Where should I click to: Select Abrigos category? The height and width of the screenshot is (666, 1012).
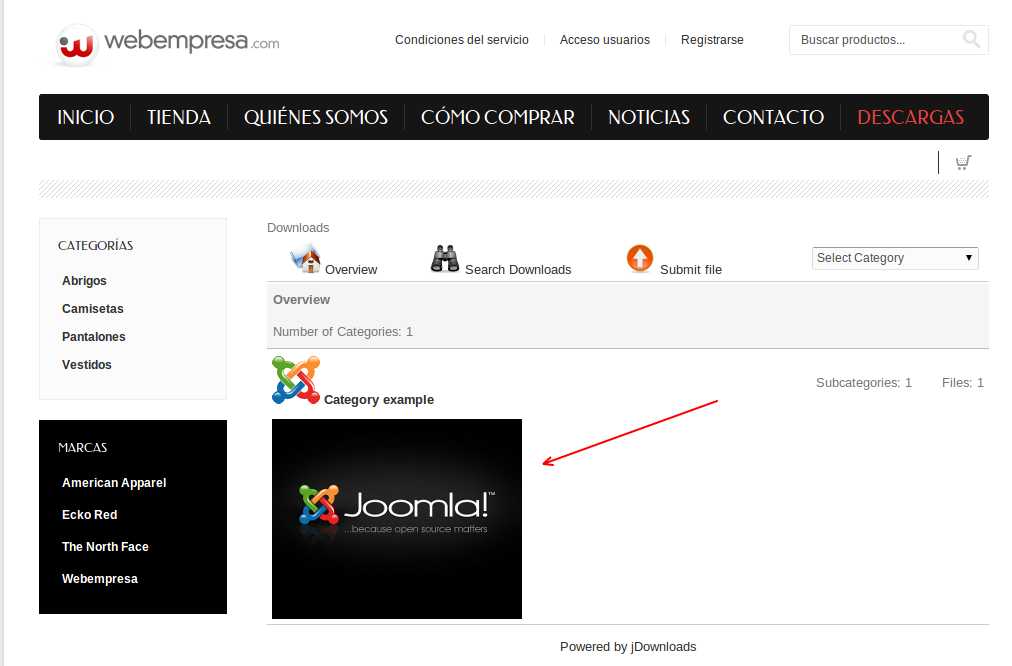pos(85,281)
